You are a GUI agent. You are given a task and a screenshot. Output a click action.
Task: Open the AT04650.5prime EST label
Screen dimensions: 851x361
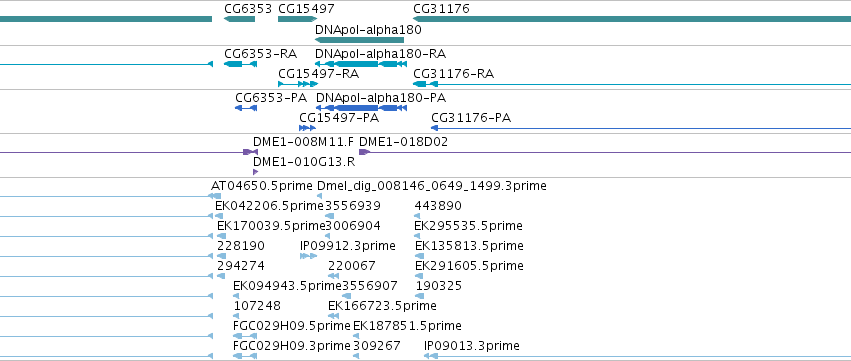pyautogui.click(x=262, y=186)
